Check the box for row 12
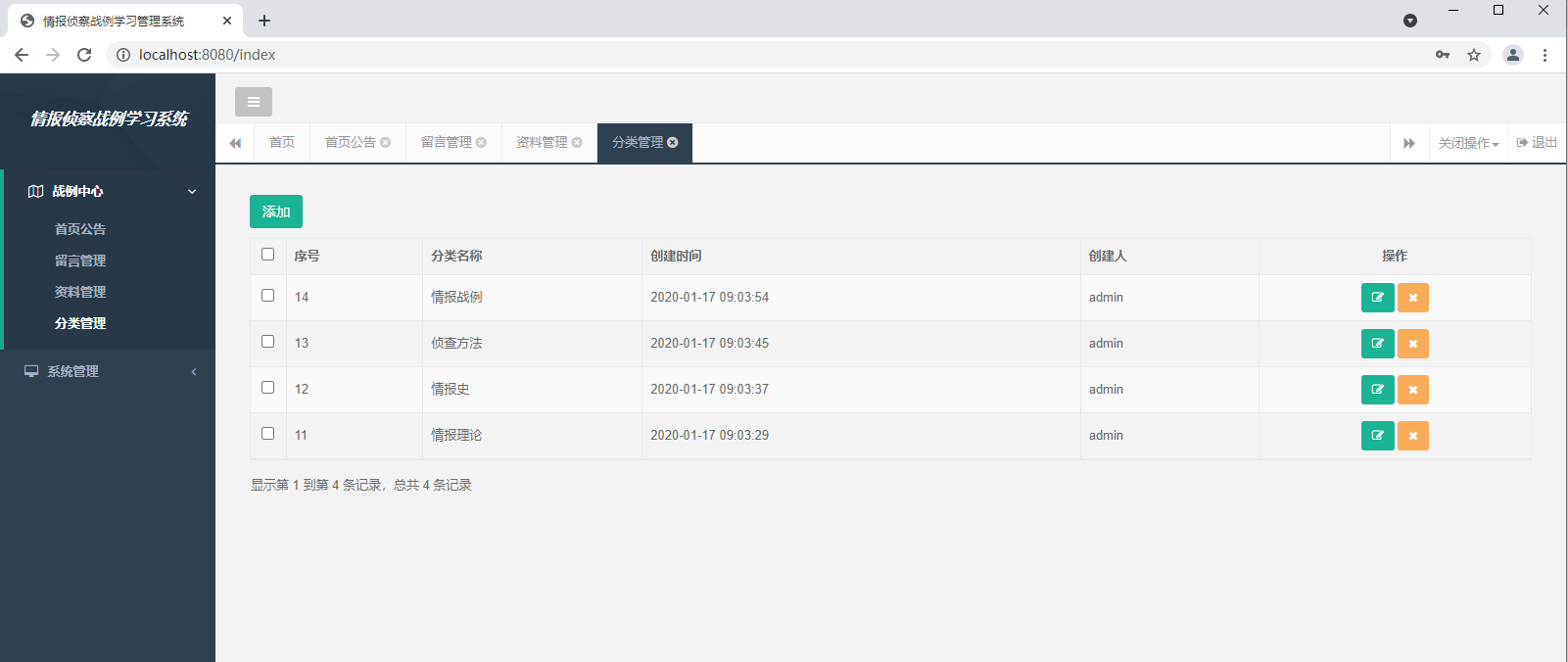The width and height of the screenshot is (1568, 662). point(267,388)
